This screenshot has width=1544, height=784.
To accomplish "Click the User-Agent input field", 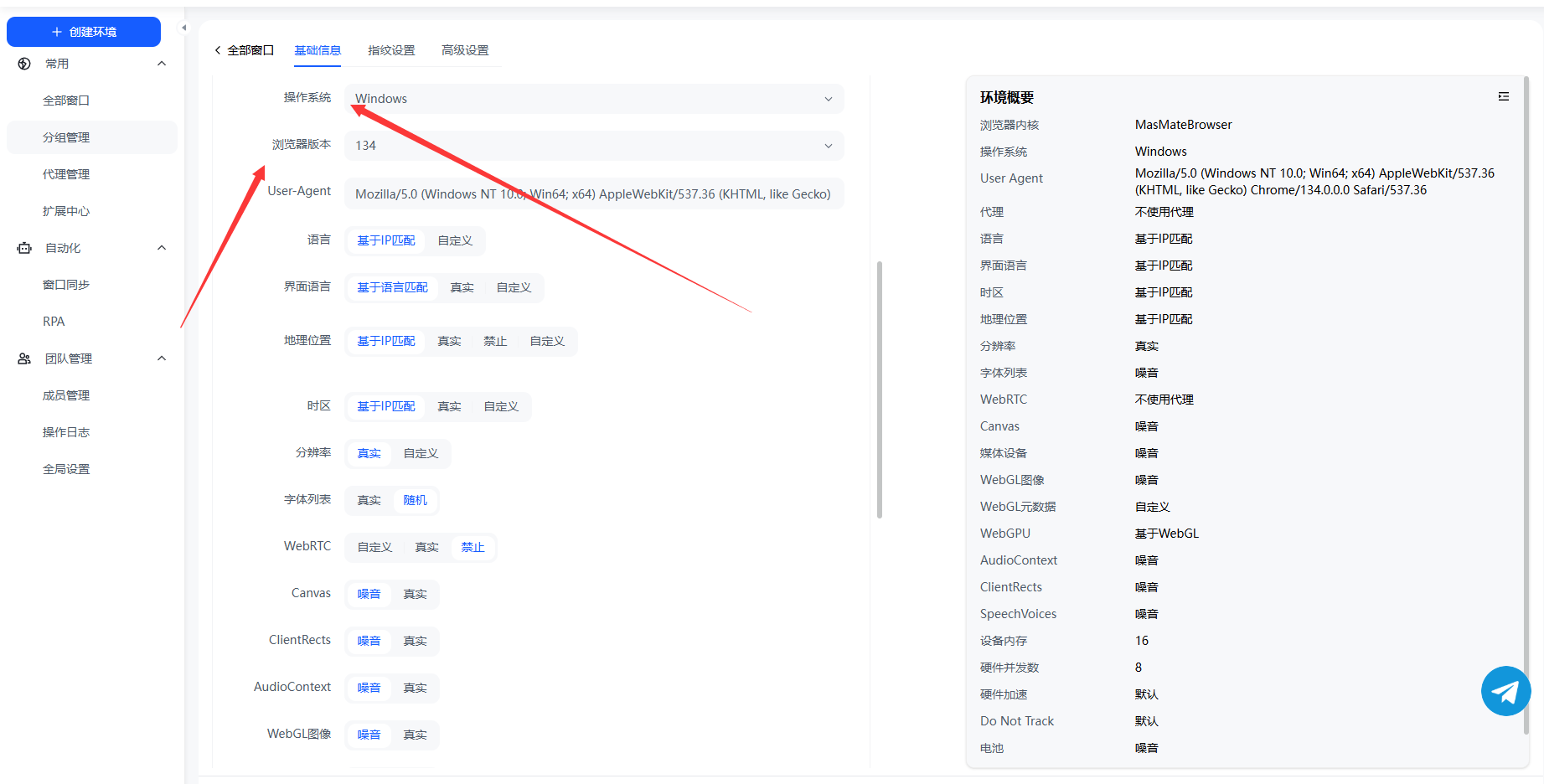I will click(593, 194).
